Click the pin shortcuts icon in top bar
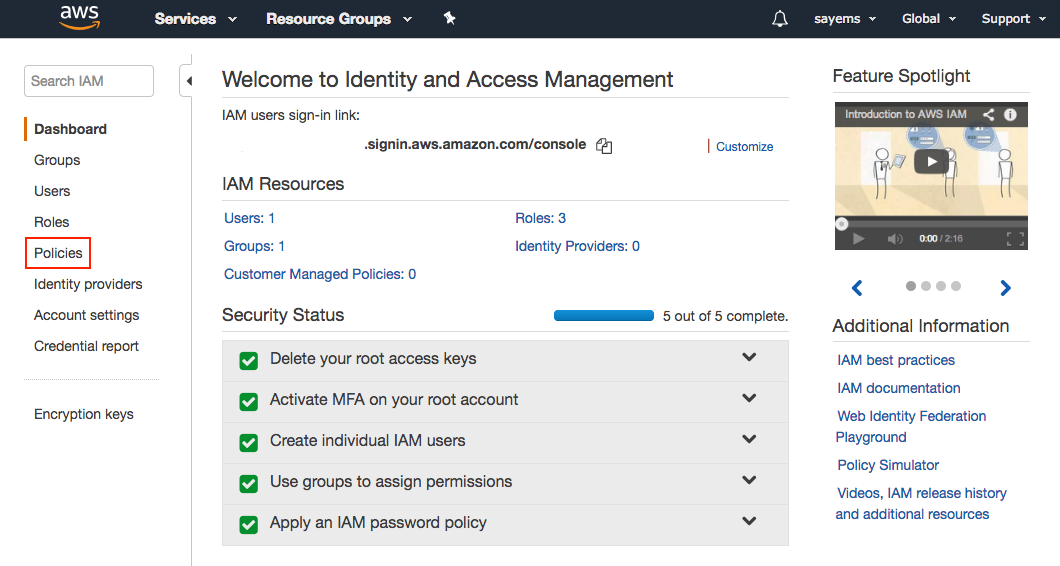Image resolution: width=1060 pixels, height=566 pixels. pos(450,18)
